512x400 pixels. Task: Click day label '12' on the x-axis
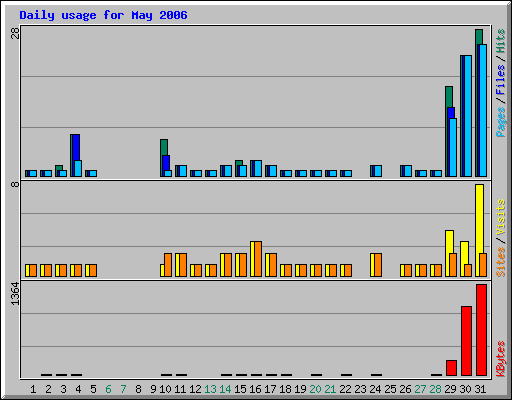[x=195, y=389]
